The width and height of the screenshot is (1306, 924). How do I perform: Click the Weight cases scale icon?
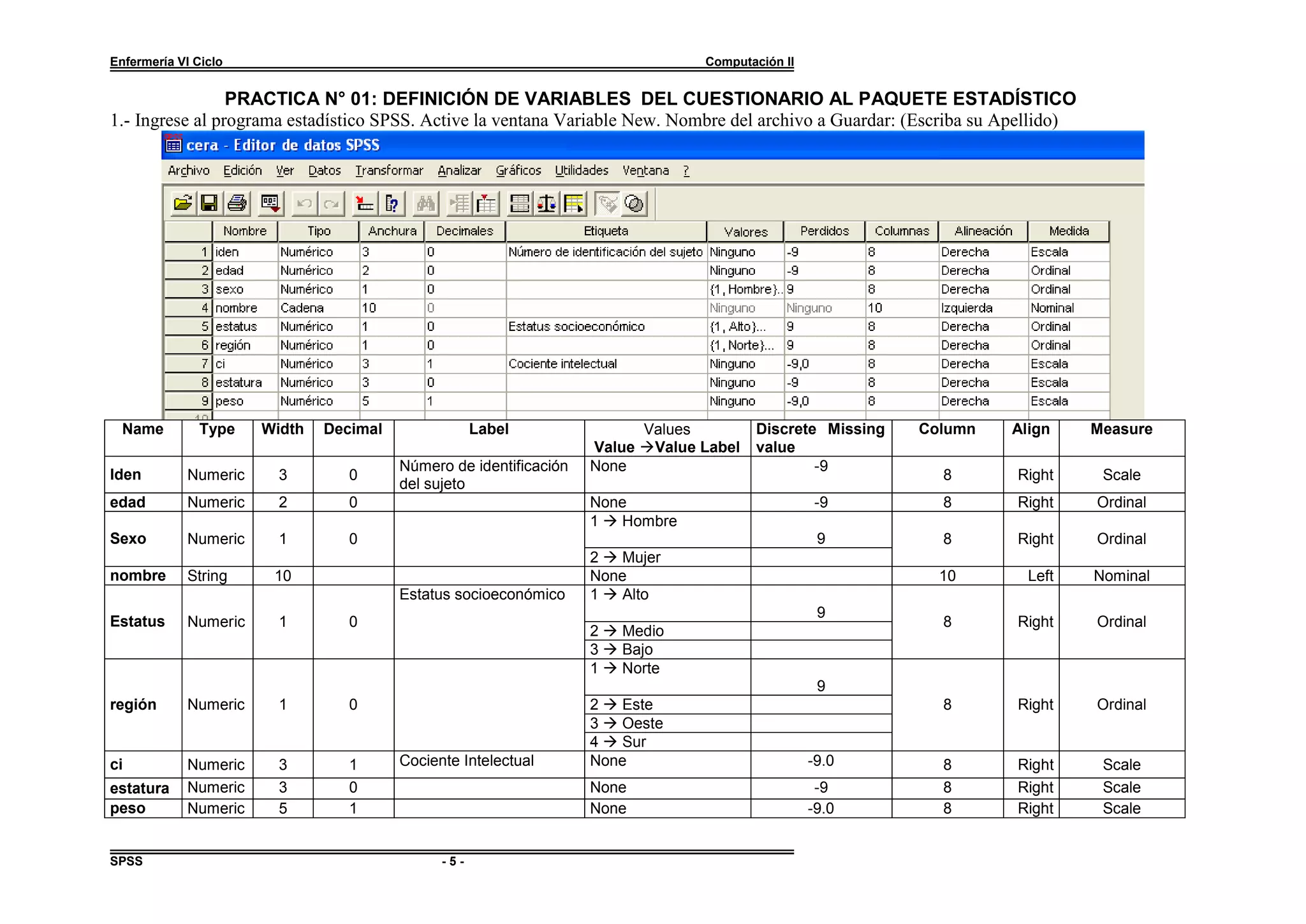point(547,203)
